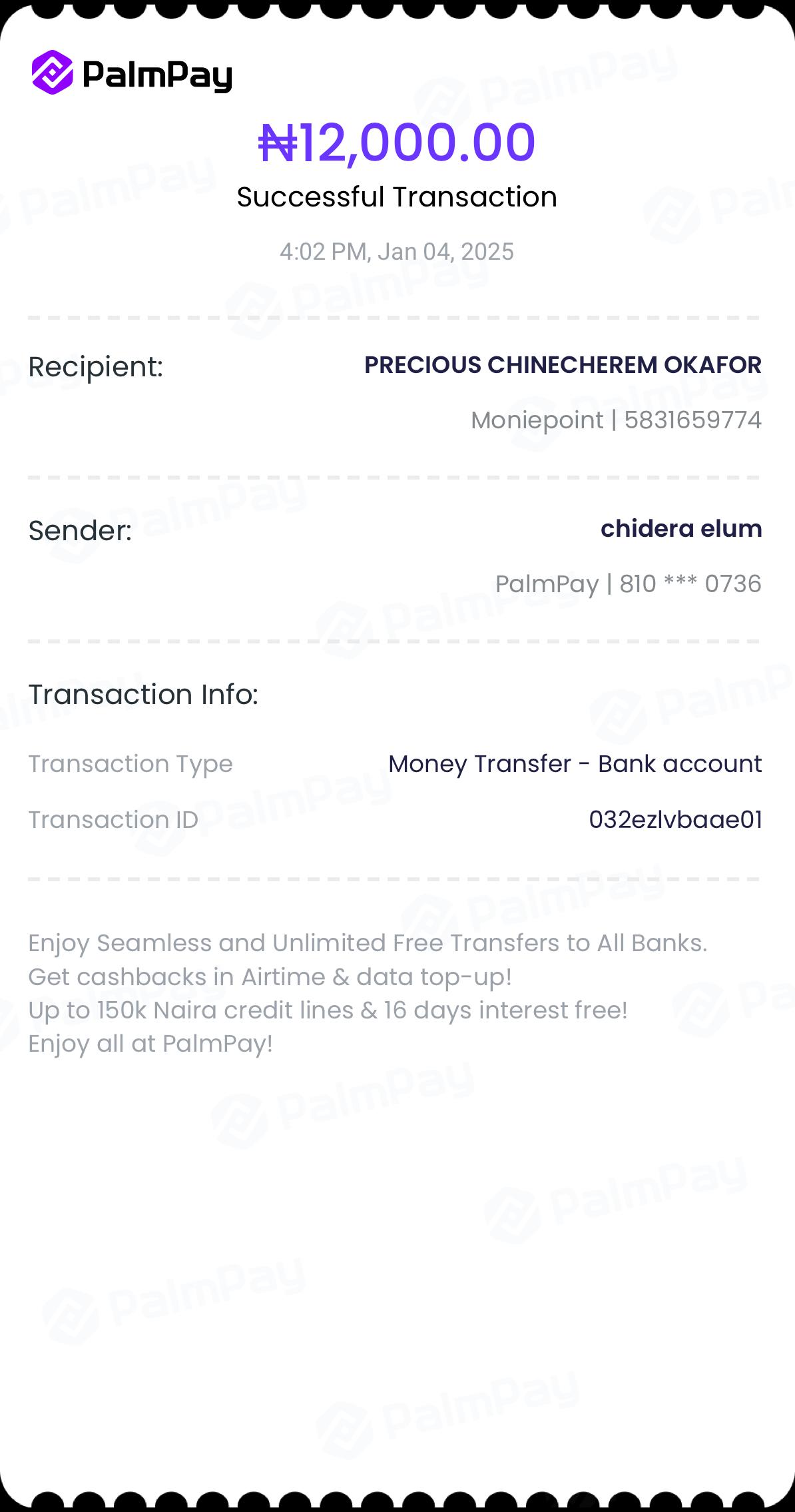The image size is (795, 1512).
Task: Click the Airtime & data cashbacks line
Action: [x=270, y=977]
